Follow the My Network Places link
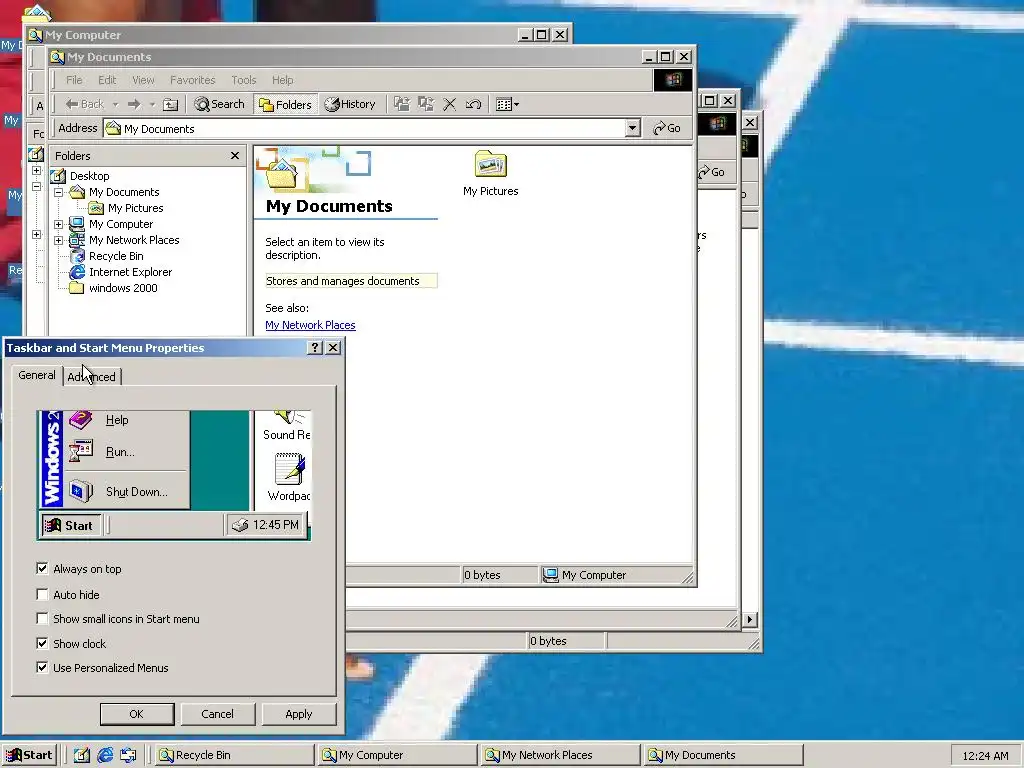Viewport: 1024px width, 768px height. click(310, 325)
